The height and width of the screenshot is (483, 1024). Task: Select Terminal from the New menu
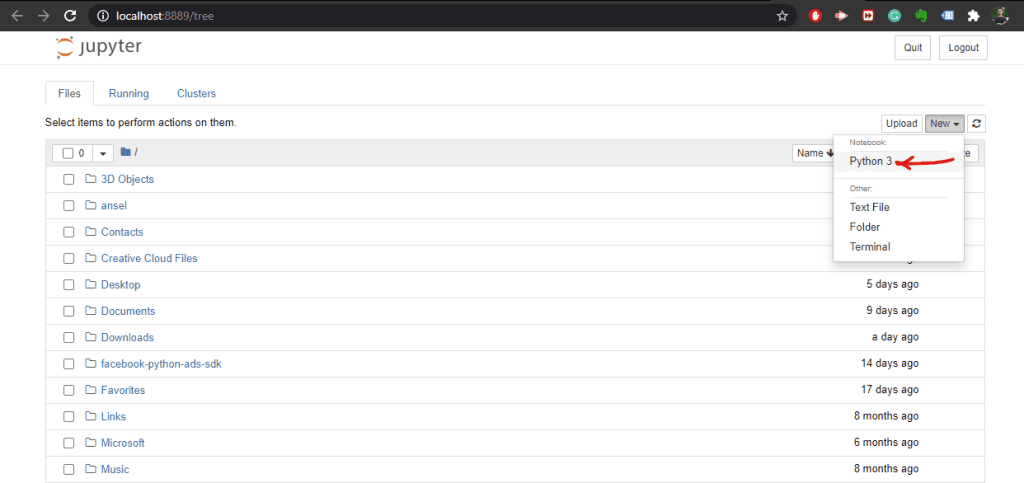pyautogui.click(x=869, y=247)
